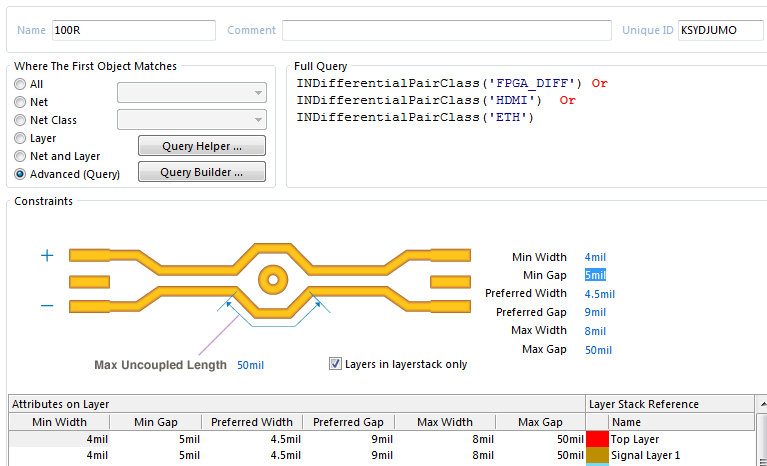Choose the Net Class radio option

[20, 120]
